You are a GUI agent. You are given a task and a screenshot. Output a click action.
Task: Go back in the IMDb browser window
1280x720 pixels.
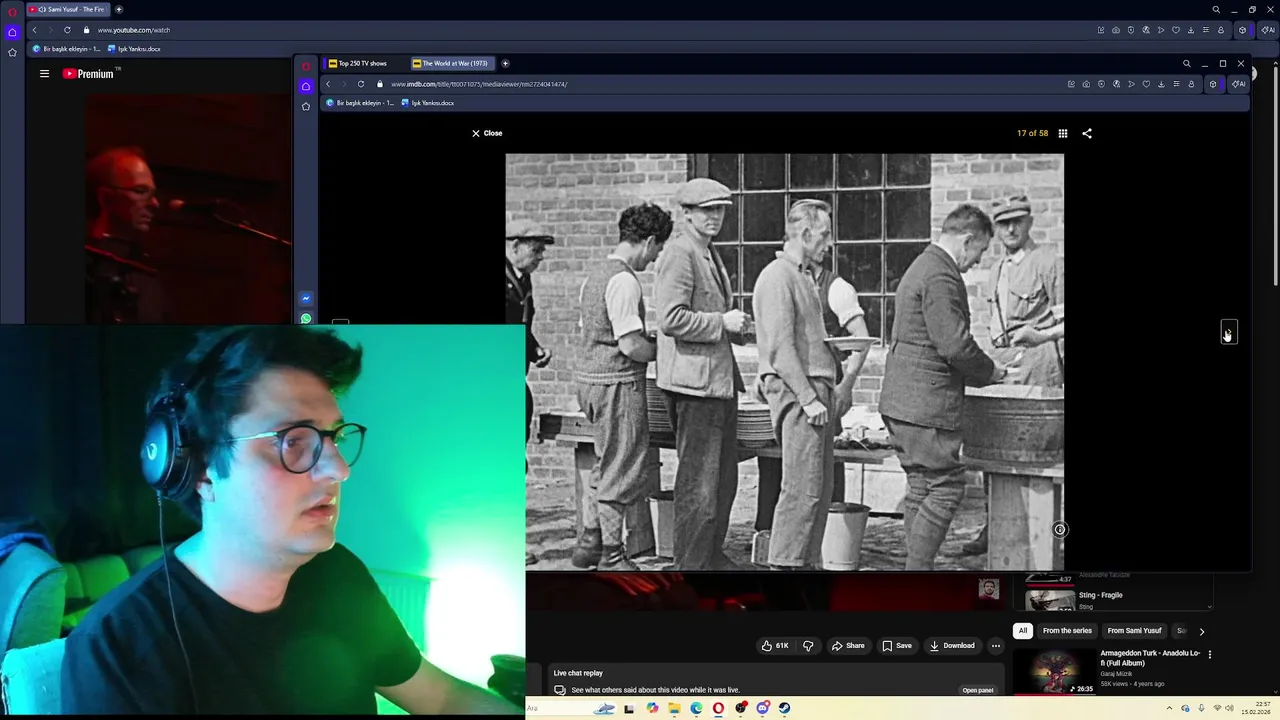click(x=328, y=84)
